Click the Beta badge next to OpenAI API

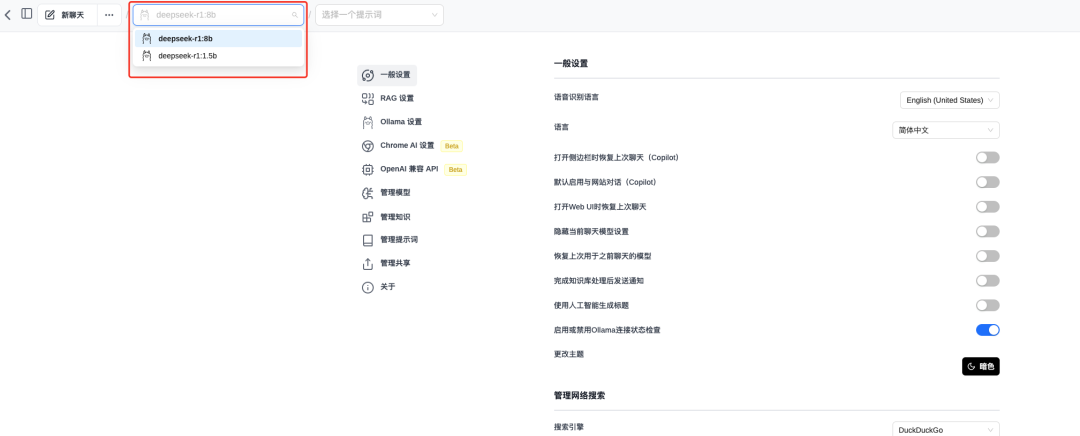(x=455, y=169)
